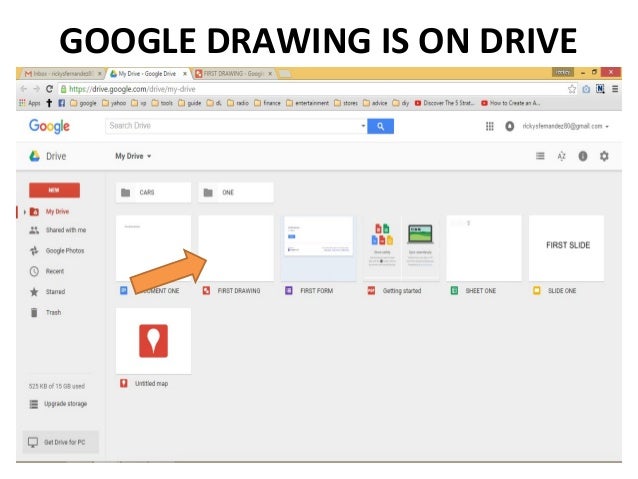Open the CARS folder
The width and height of the screenshot is (638, 479).
click(x=153, y=192)
